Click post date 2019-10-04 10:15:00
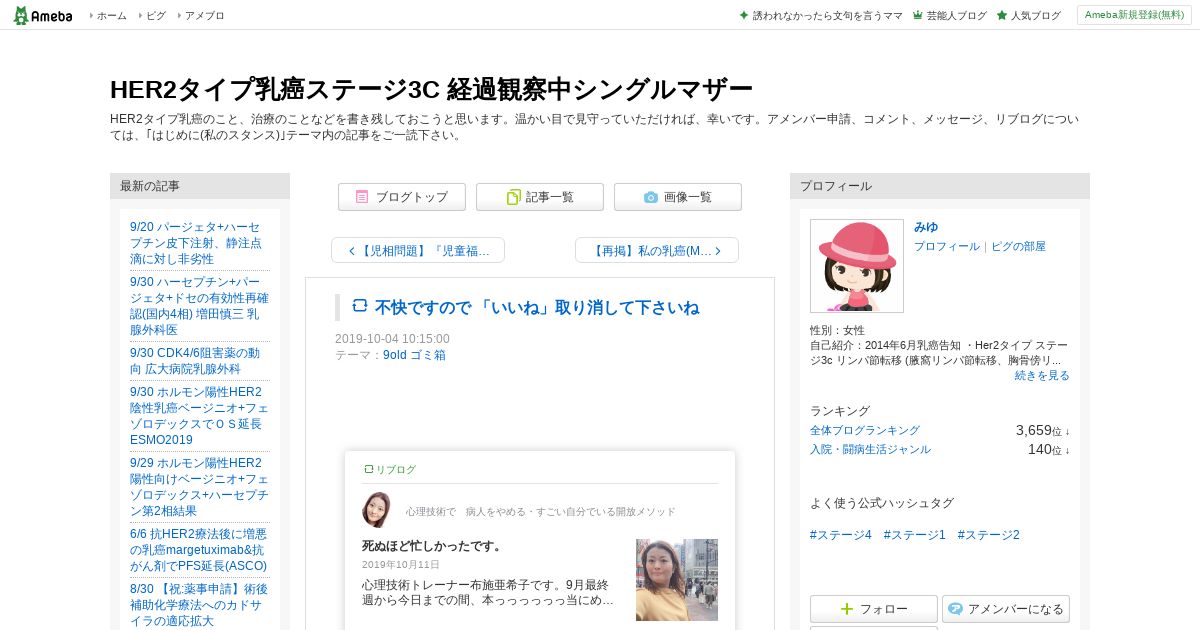This screenshot has height=630, width=1200. (392, 339)
